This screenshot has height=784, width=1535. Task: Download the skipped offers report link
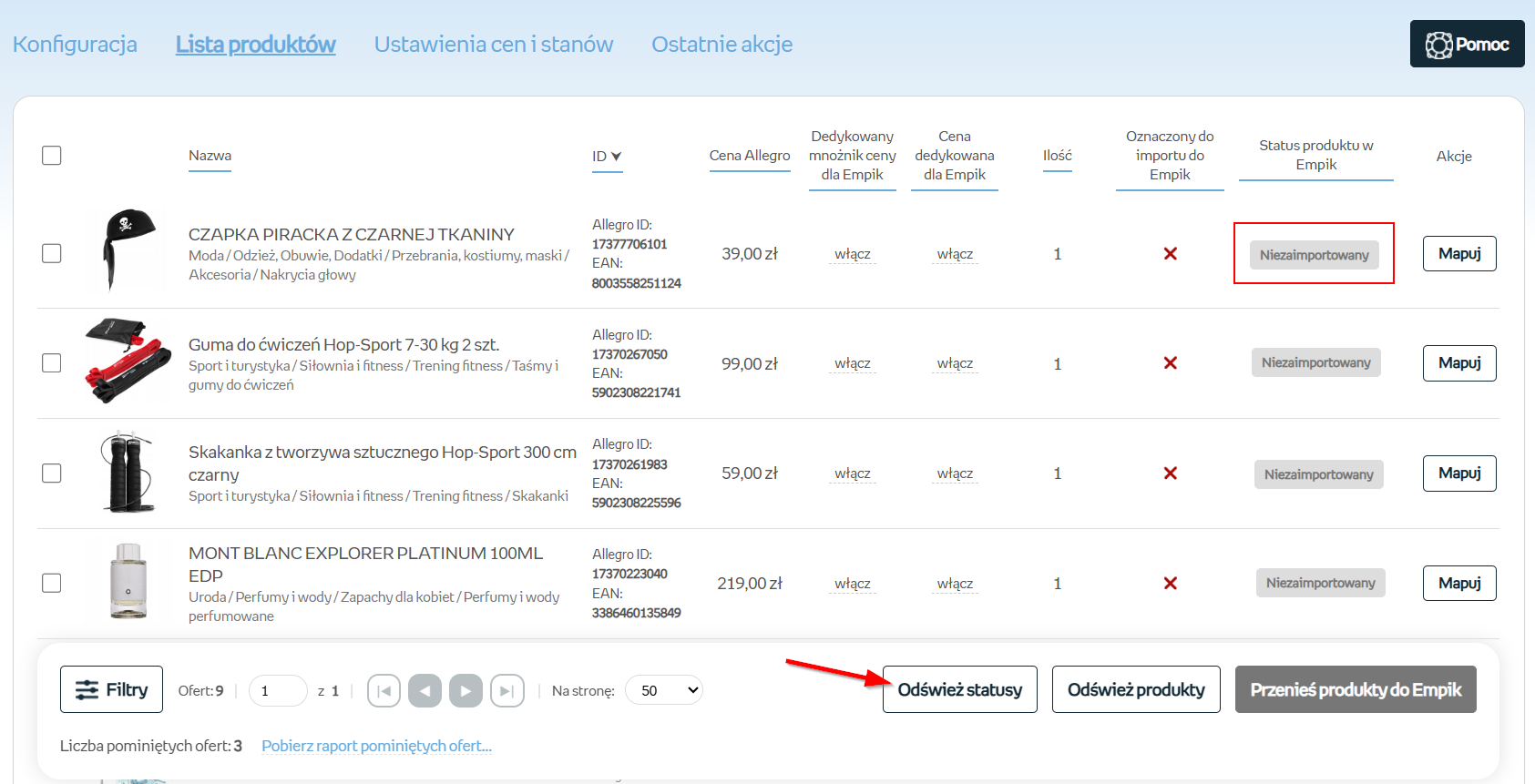click(376, 746)
